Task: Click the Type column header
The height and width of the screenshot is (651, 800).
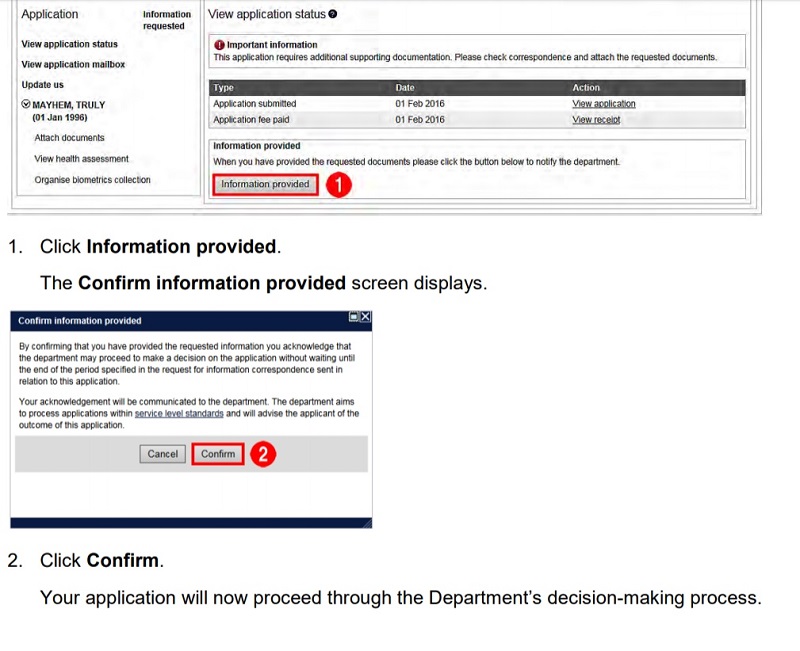Action: 223,88
